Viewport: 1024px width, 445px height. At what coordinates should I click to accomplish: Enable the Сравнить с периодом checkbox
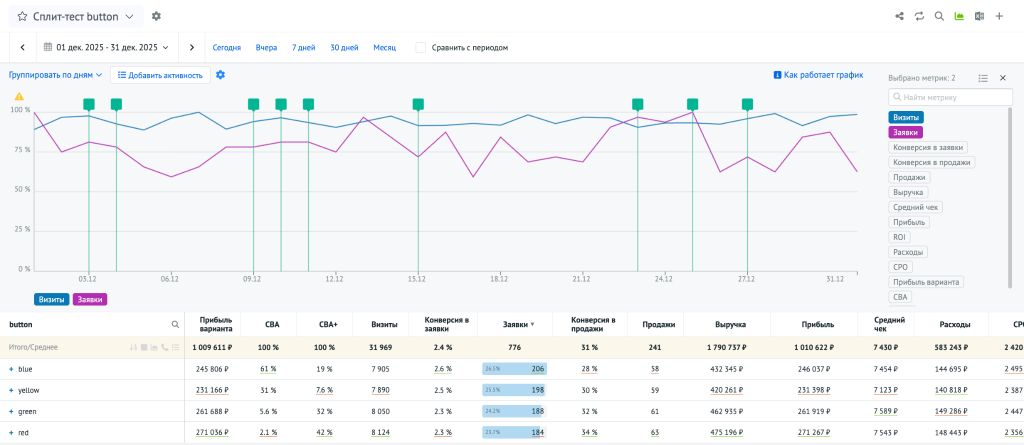(x=421, y=47)
